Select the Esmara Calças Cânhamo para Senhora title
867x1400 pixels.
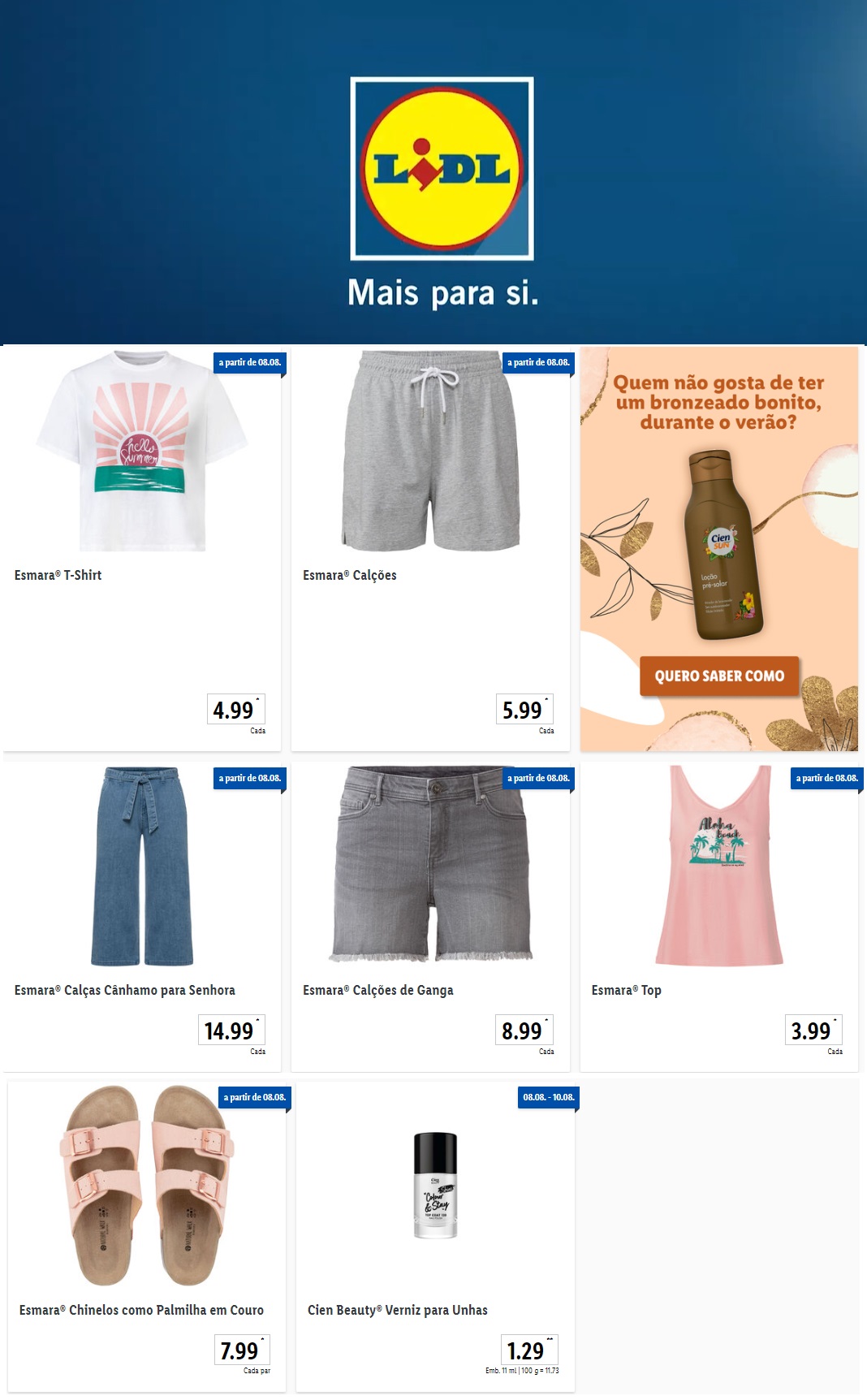[125, 990]
